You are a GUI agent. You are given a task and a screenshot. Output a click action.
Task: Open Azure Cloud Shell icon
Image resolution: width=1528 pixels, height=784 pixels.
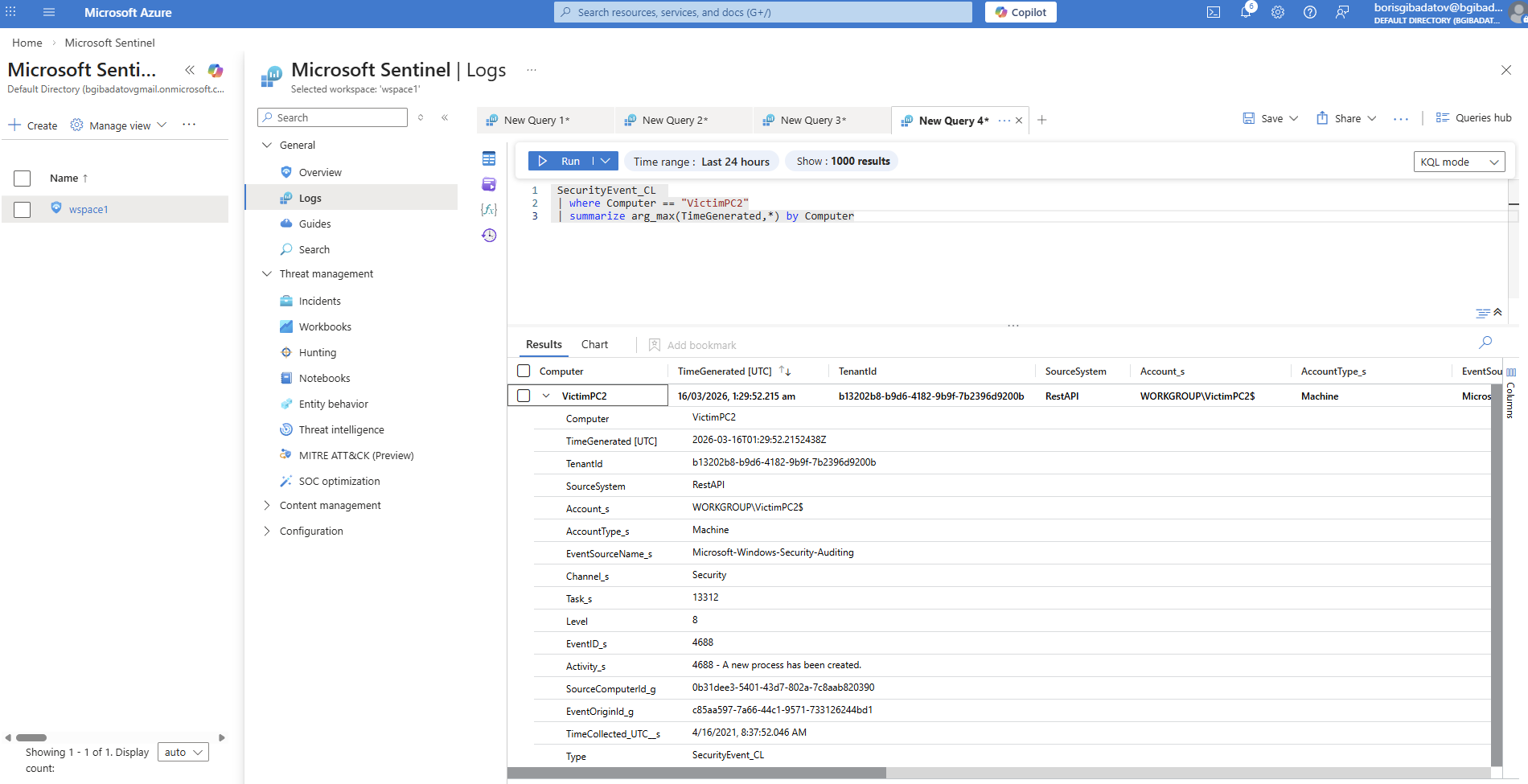tap(1214, 13)
